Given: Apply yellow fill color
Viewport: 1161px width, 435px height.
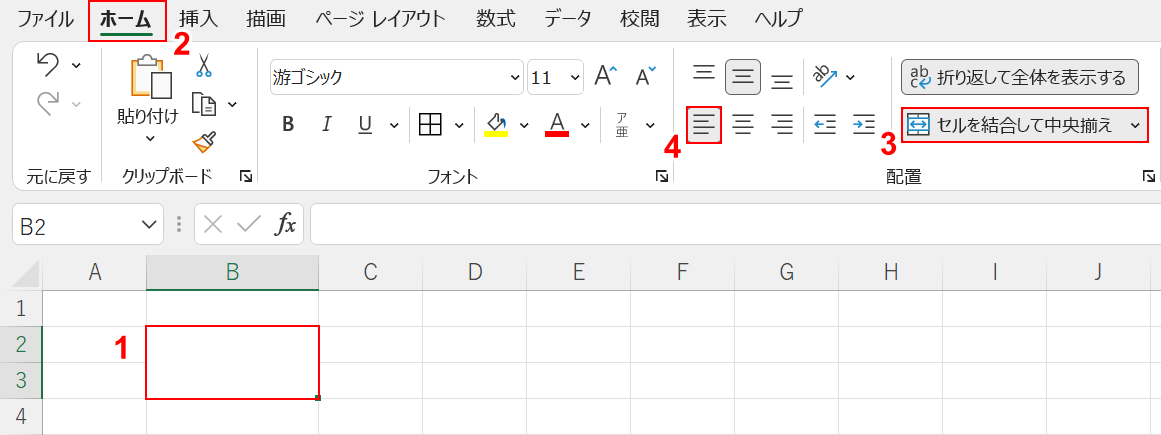Looking at the screenshot, I should point(496,124).
